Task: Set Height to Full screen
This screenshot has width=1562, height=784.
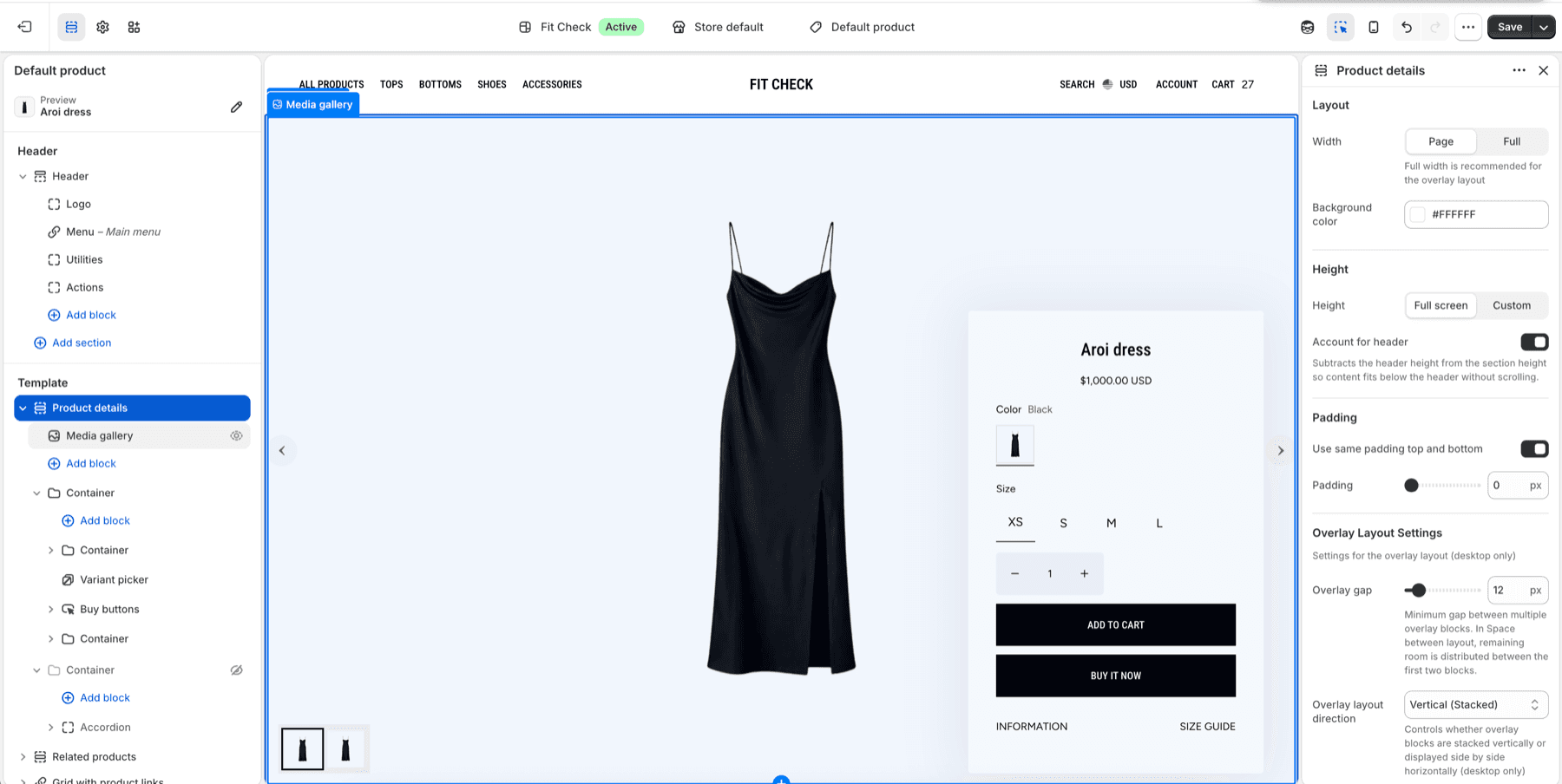Action: (x=1441, y=305)
